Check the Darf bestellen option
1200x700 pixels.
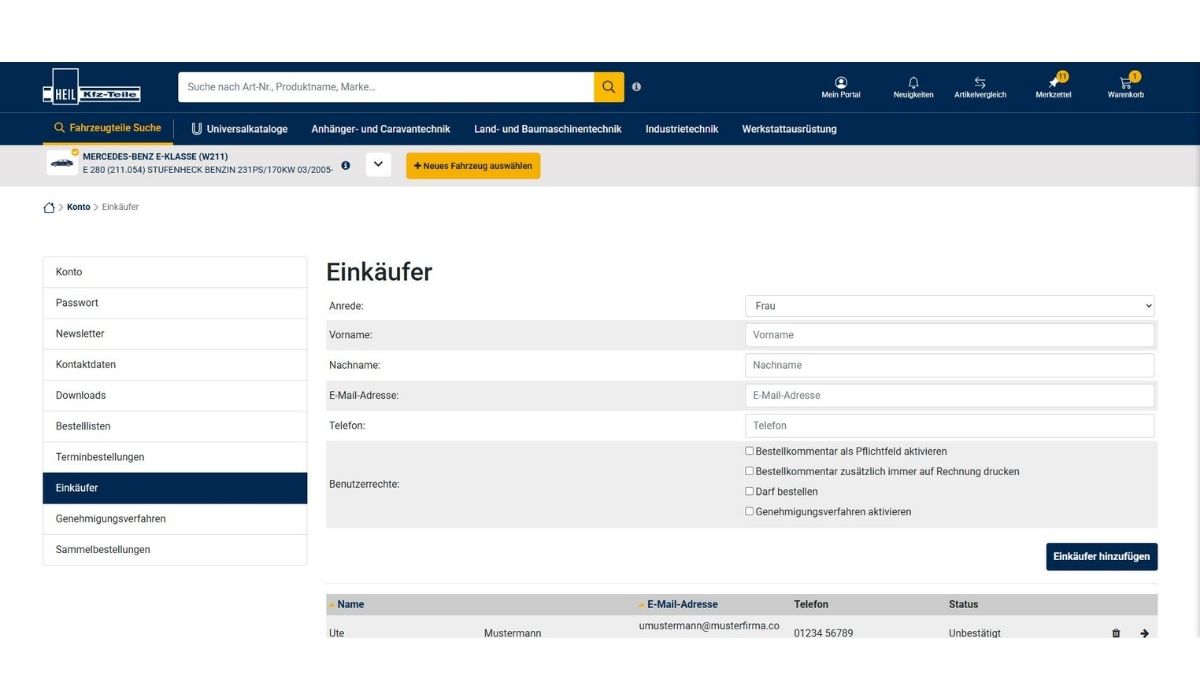point(749,491)
